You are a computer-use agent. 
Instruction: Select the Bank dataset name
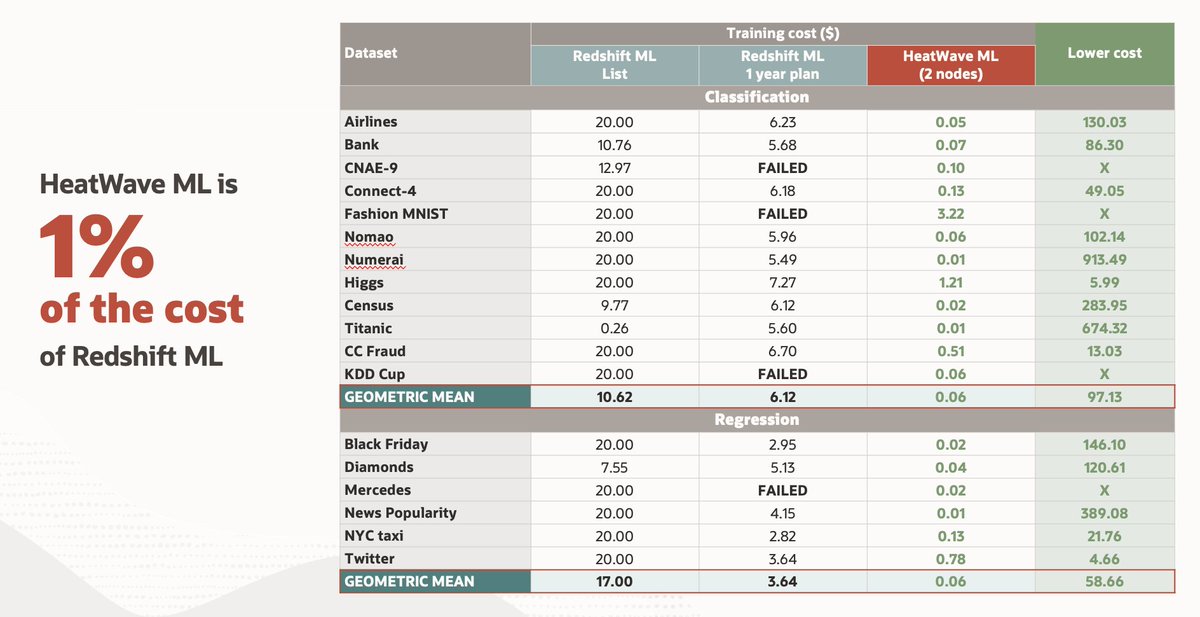click(362, 145)
